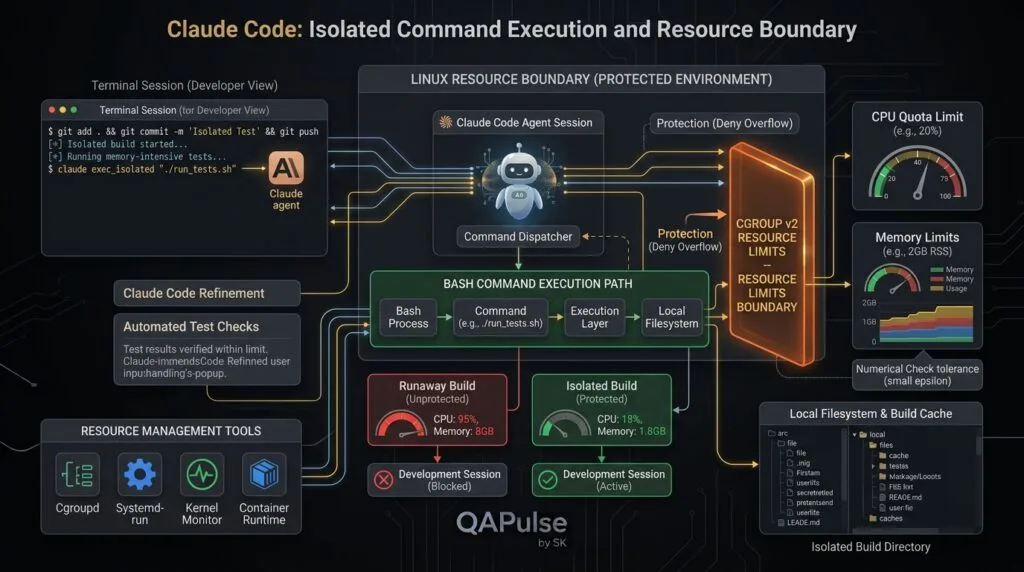
Task: Select the FßS.fixt file row
Action: 895,486
